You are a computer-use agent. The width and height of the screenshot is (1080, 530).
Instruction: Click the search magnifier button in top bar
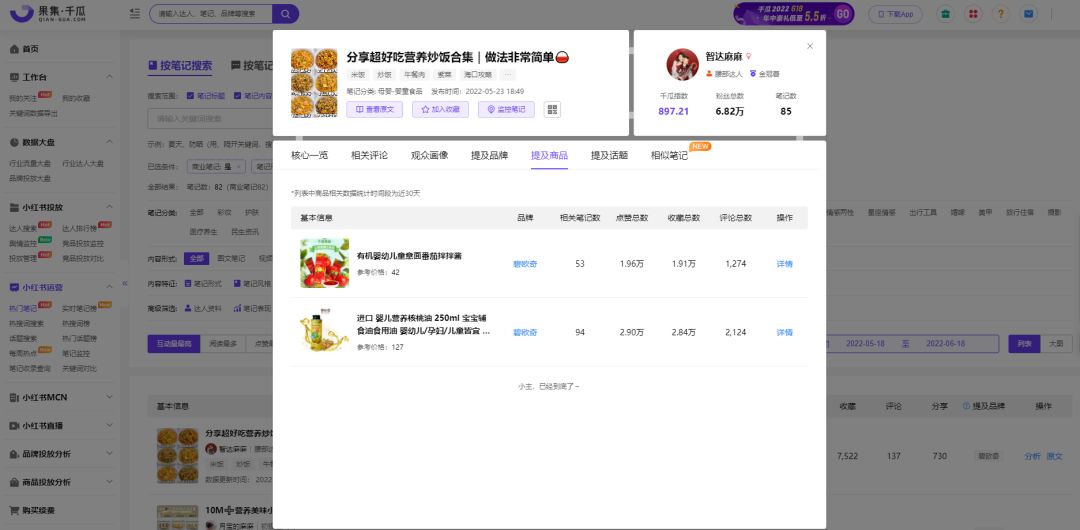pos(285,14)
